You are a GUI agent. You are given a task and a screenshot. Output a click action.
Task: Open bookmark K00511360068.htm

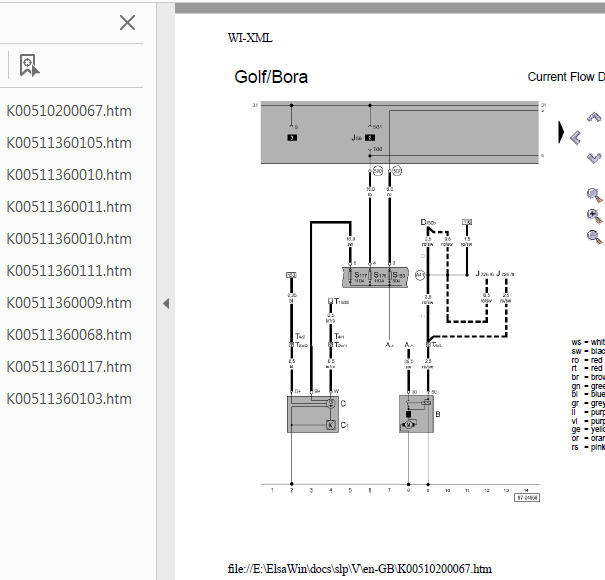click(69, 335)
